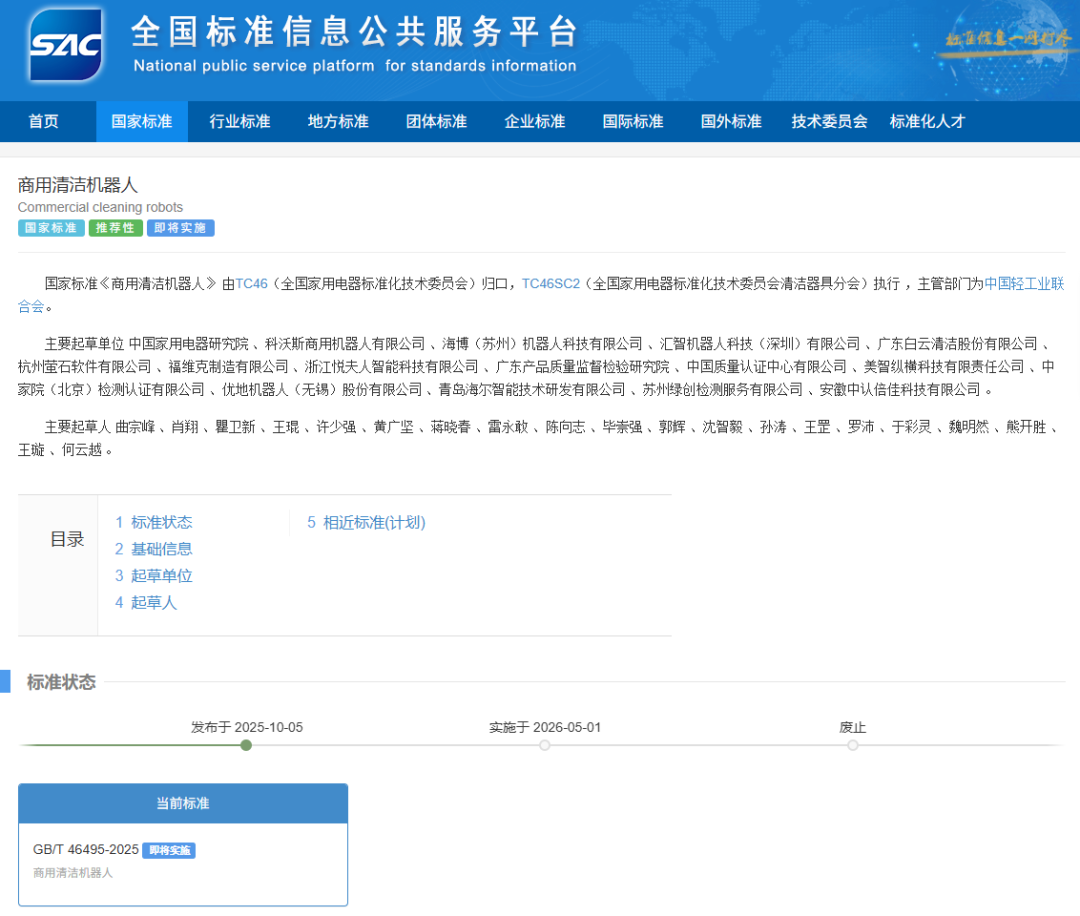Click the 即将实施 badge near the title
The image size is (1080, 916).
[180, 228]
